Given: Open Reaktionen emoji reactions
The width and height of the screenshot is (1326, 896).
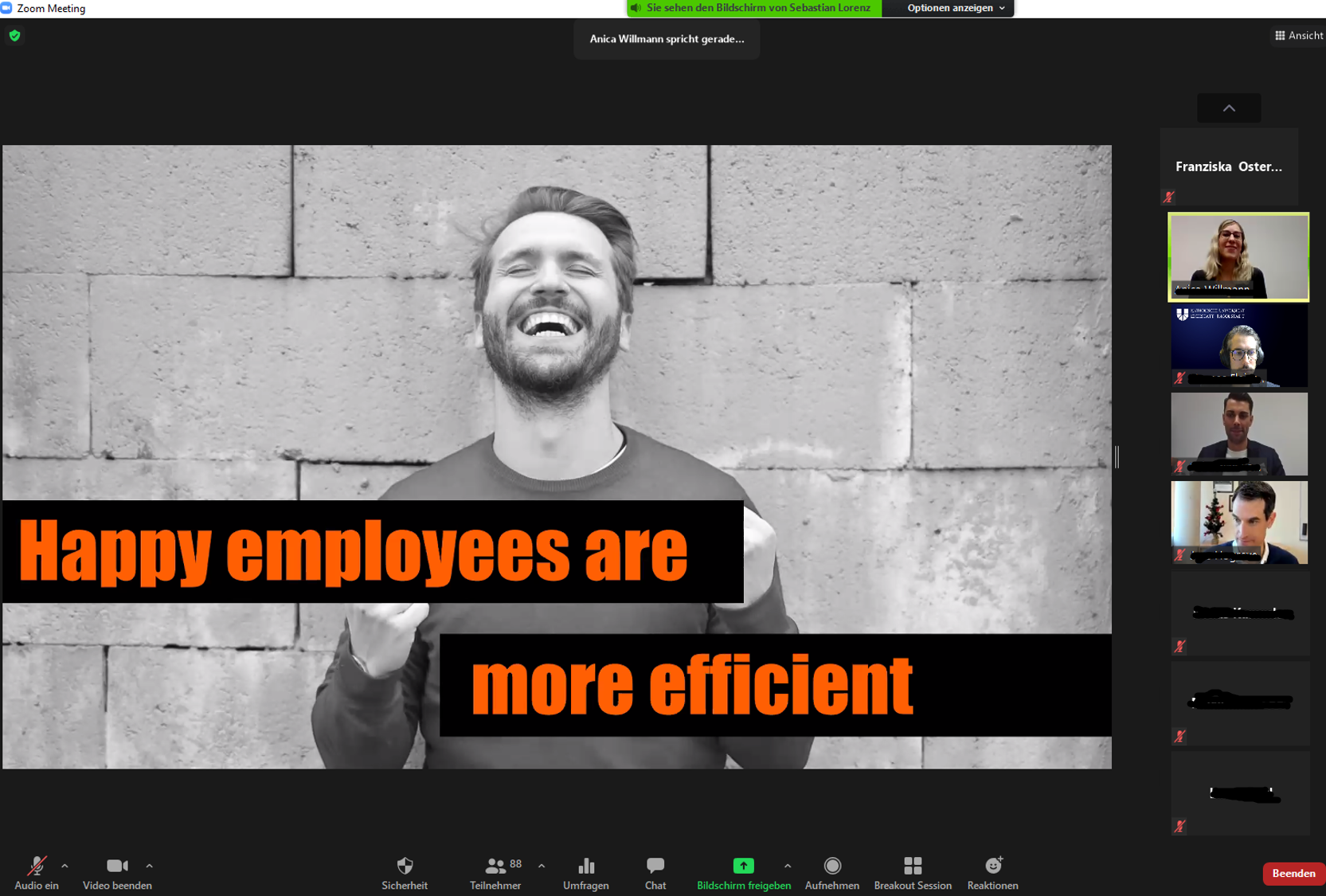Looking at the screenshot, I should pos(992,867).
